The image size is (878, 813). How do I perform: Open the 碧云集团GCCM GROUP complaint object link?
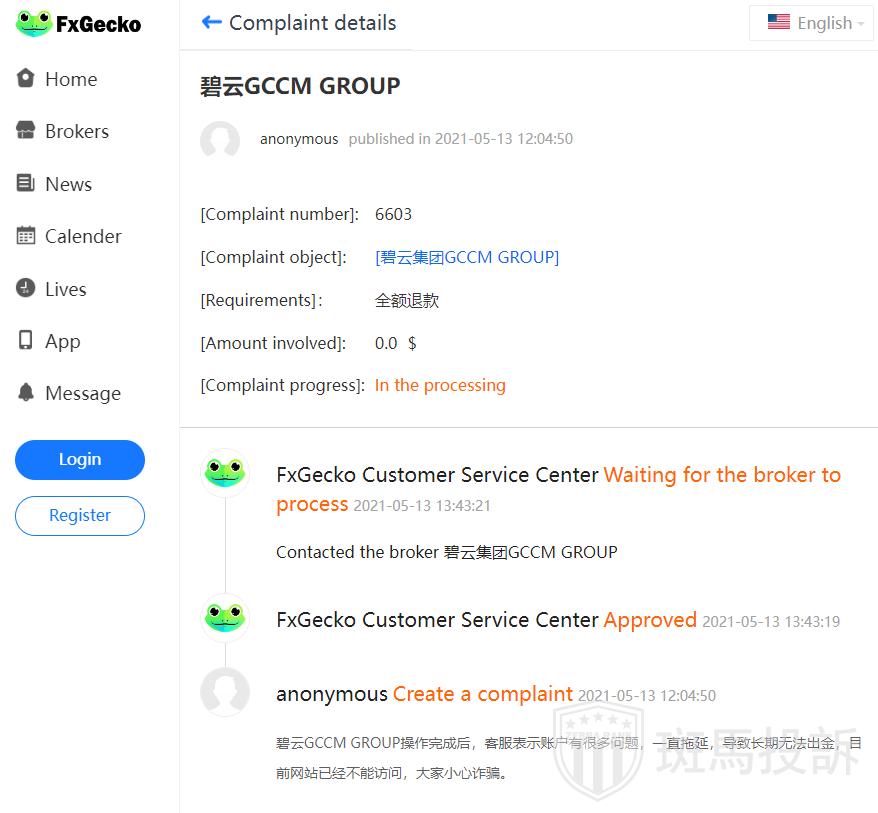467,257
